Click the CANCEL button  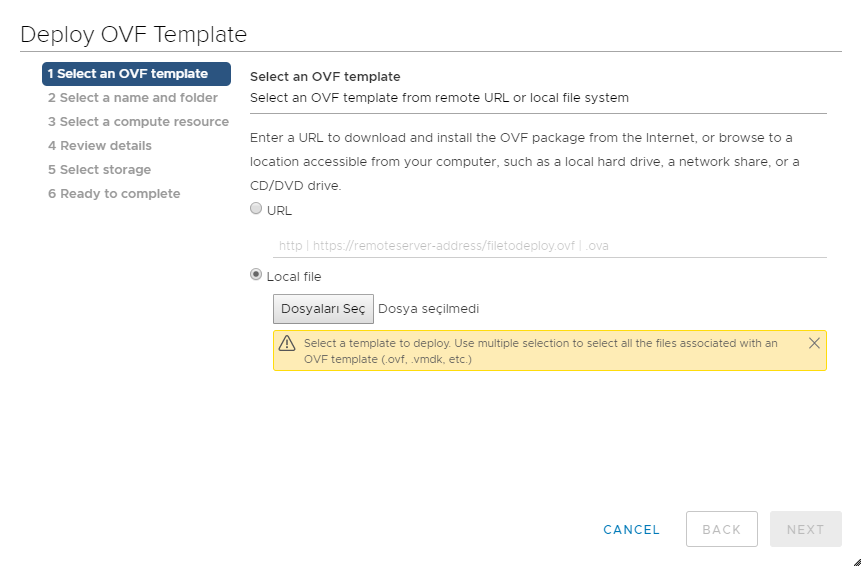coord(631,530)
